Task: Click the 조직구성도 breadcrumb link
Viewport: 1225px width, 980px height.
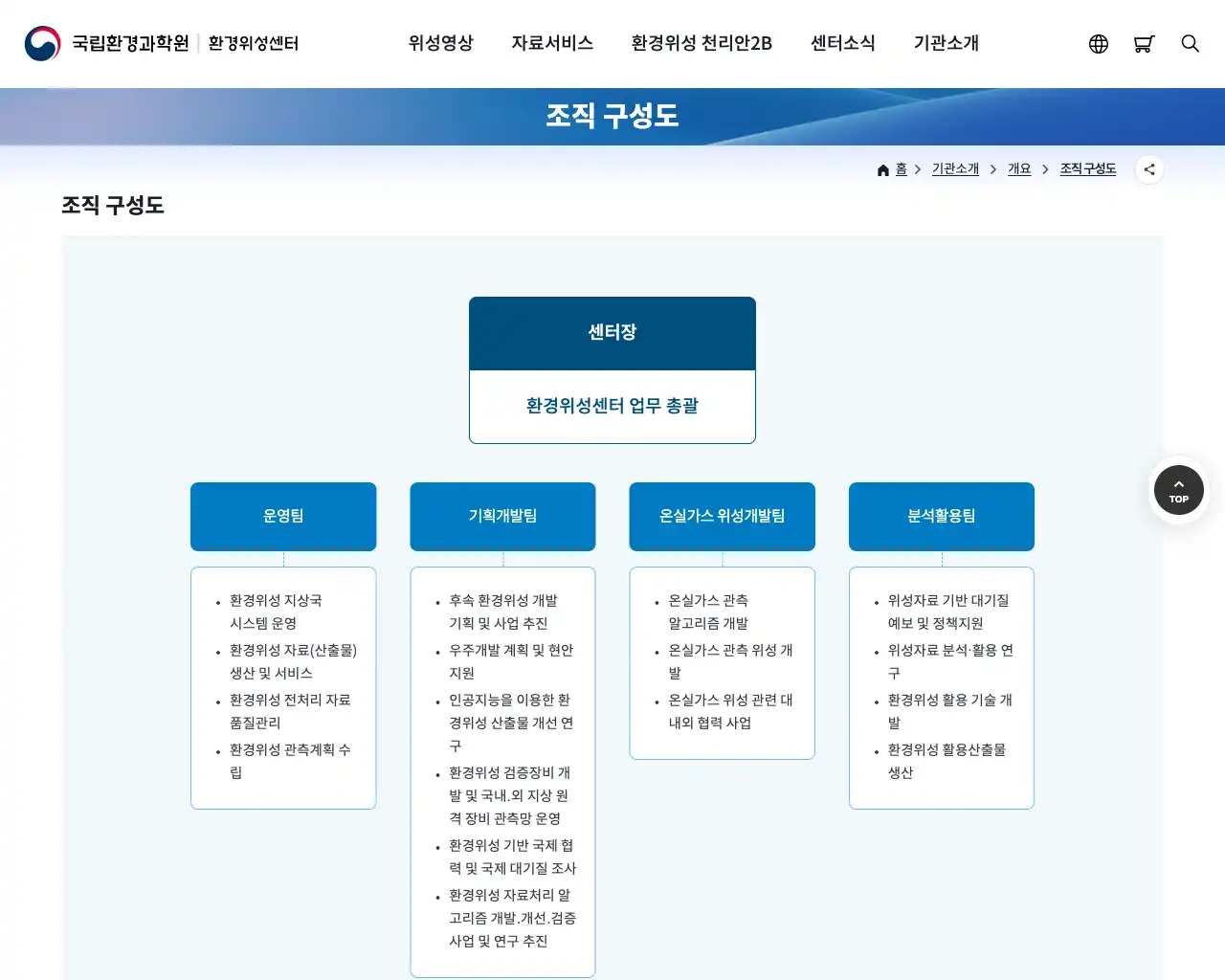Action: pyautogui.click(x=1088, y=169)
